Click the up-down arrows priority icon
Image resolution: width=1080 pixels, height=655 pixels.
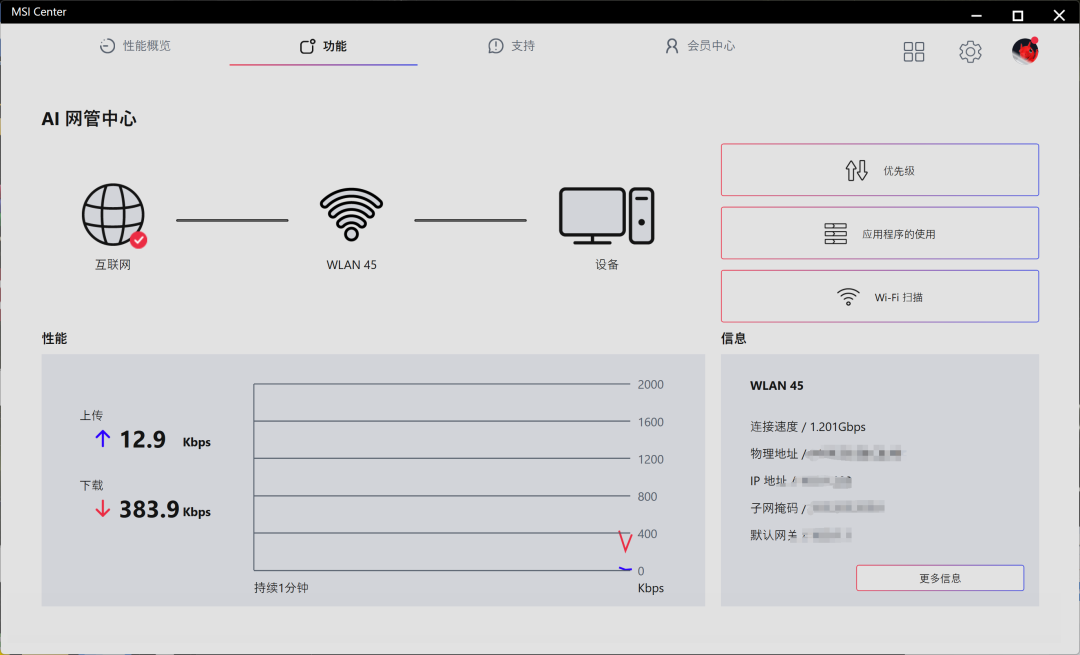pyautogui.click(x=856, y=170)
